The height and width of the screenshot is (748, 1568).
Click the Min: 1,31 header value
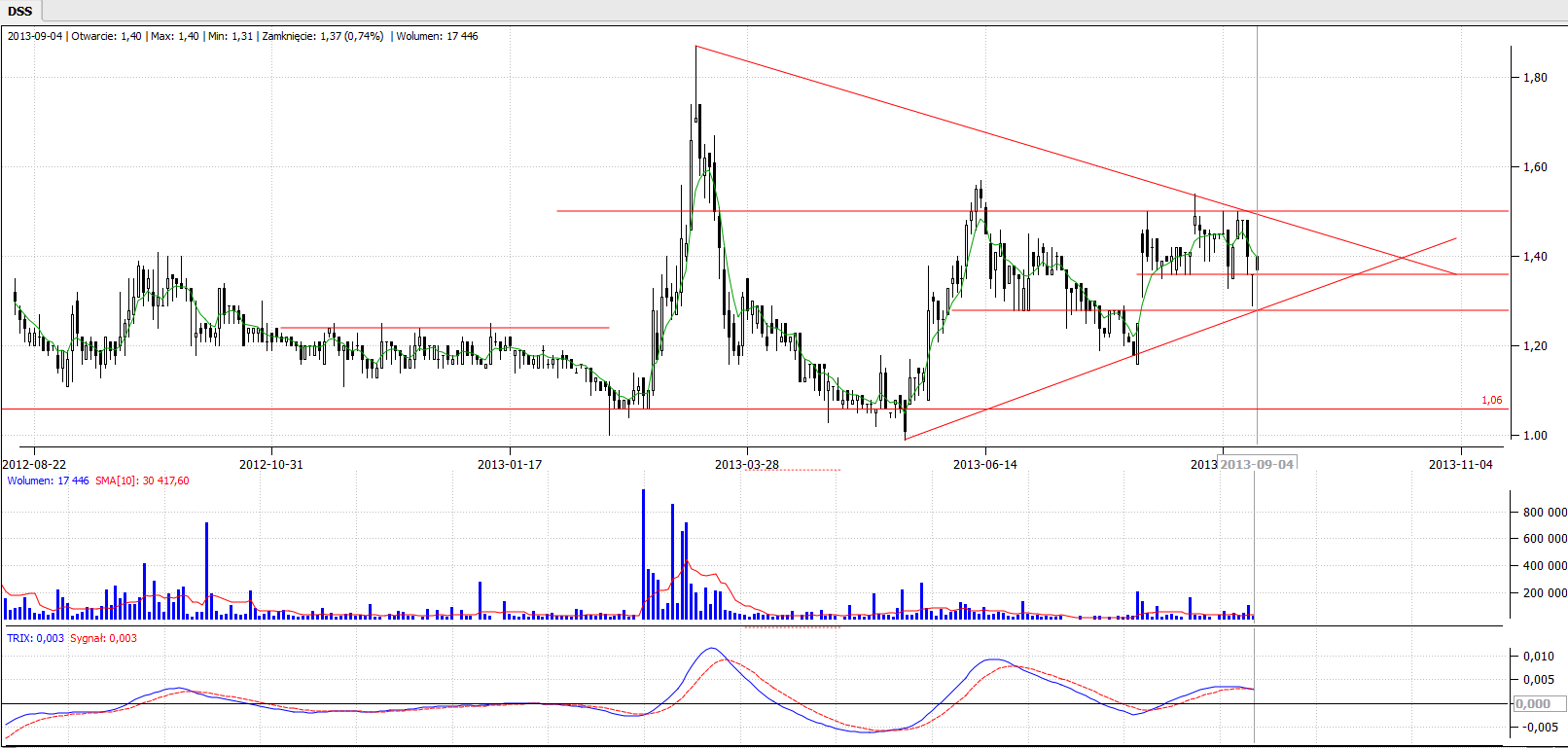point(231,36)
